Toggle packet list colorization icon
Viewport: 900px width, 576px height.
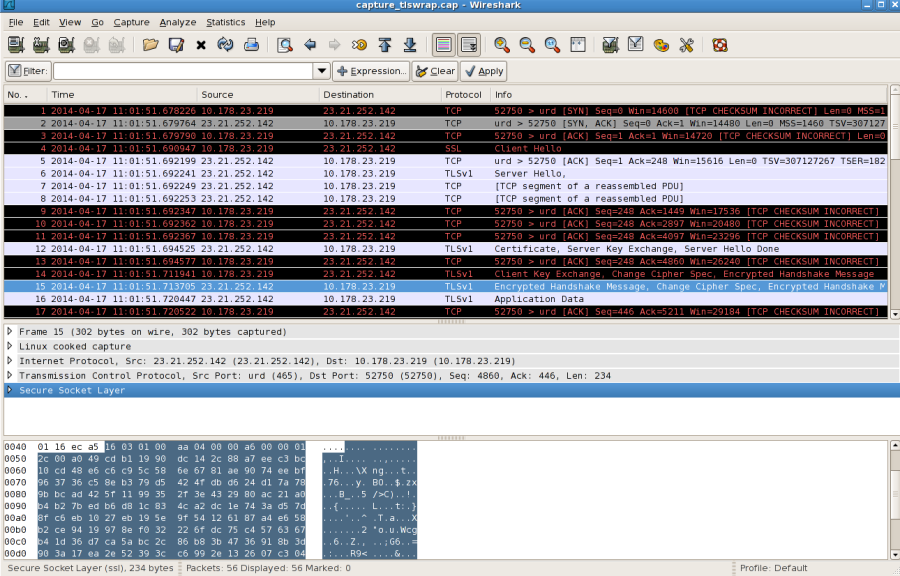pyautogui.click(x=441, y=44)
